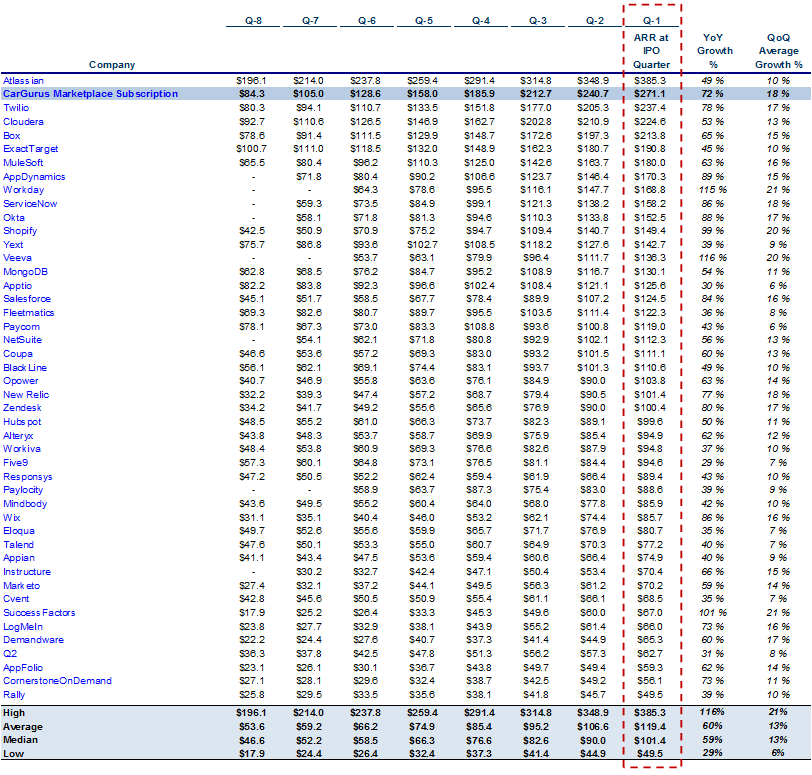Click CarGurus' $271.1 ARR value

coord(650,94)
